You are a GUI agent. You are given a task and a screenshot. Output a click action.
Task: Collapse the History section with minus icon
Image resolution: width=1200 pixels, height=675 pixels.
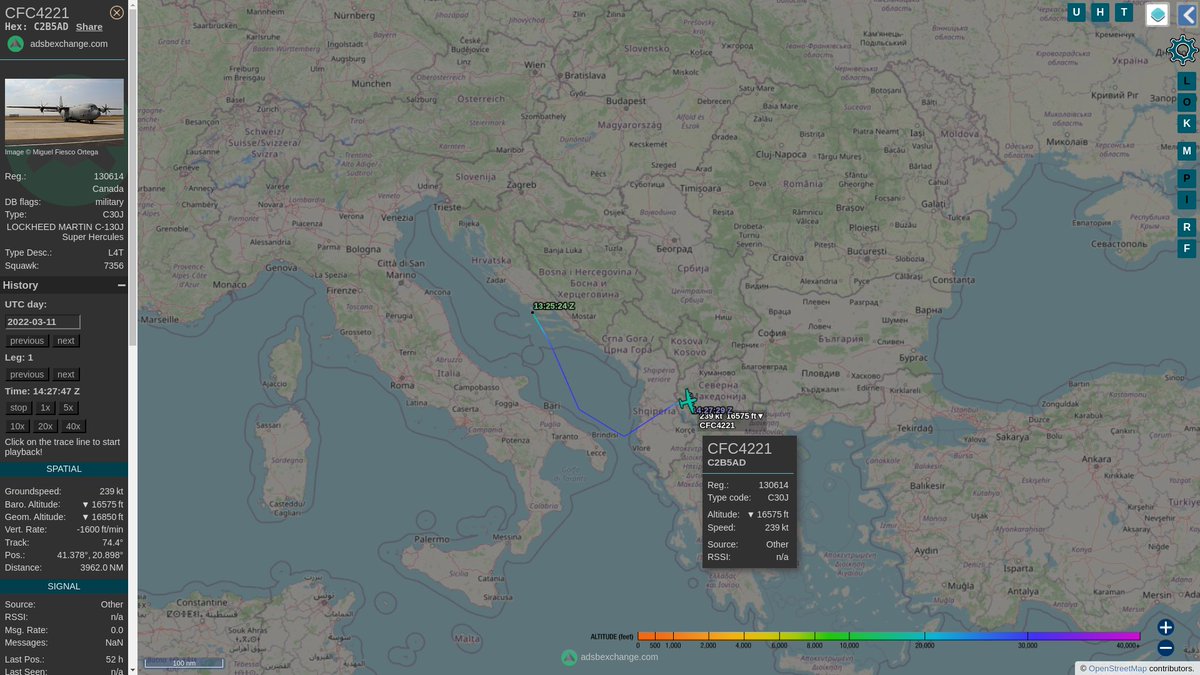tap(121, 285)
